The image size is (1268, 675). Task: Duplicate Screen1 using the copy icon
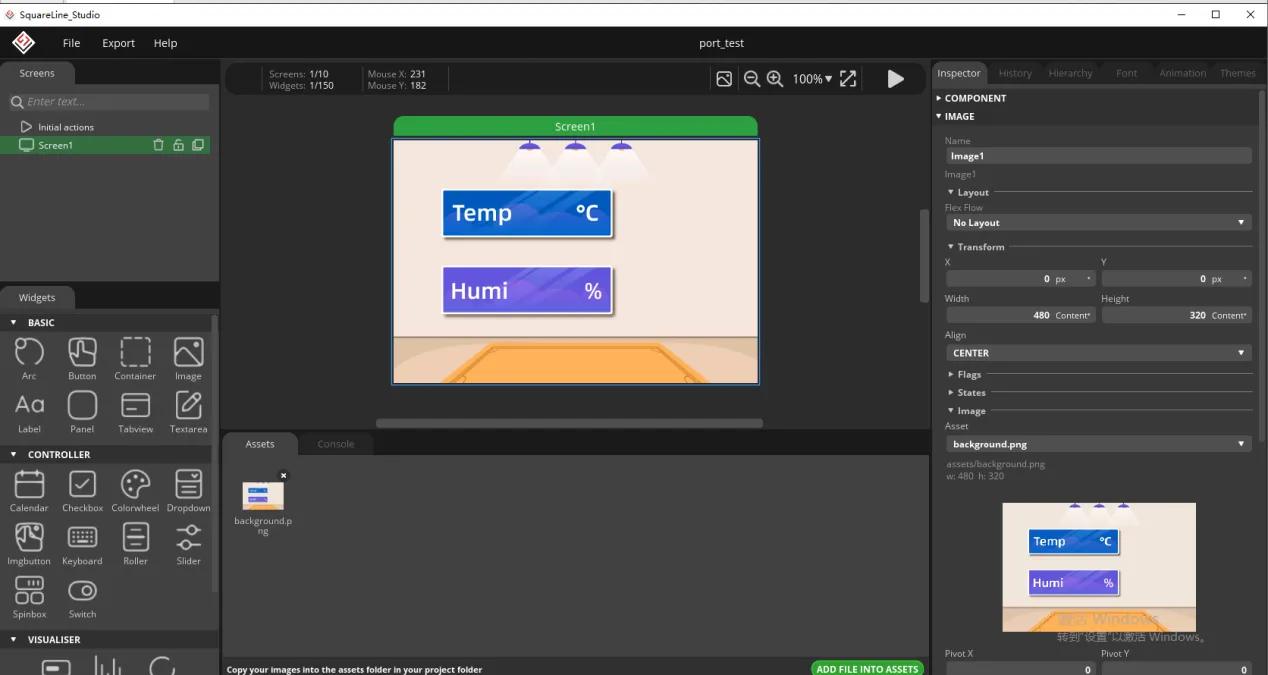pos(198,145)
